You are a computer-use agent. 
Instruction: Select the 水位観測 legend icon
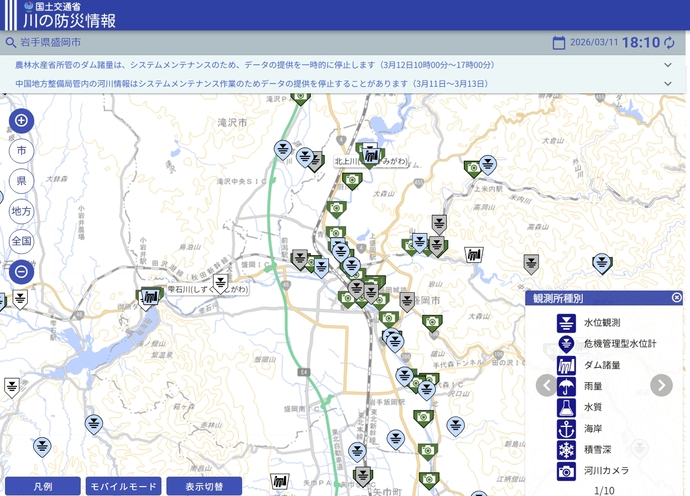click(567, 322)
